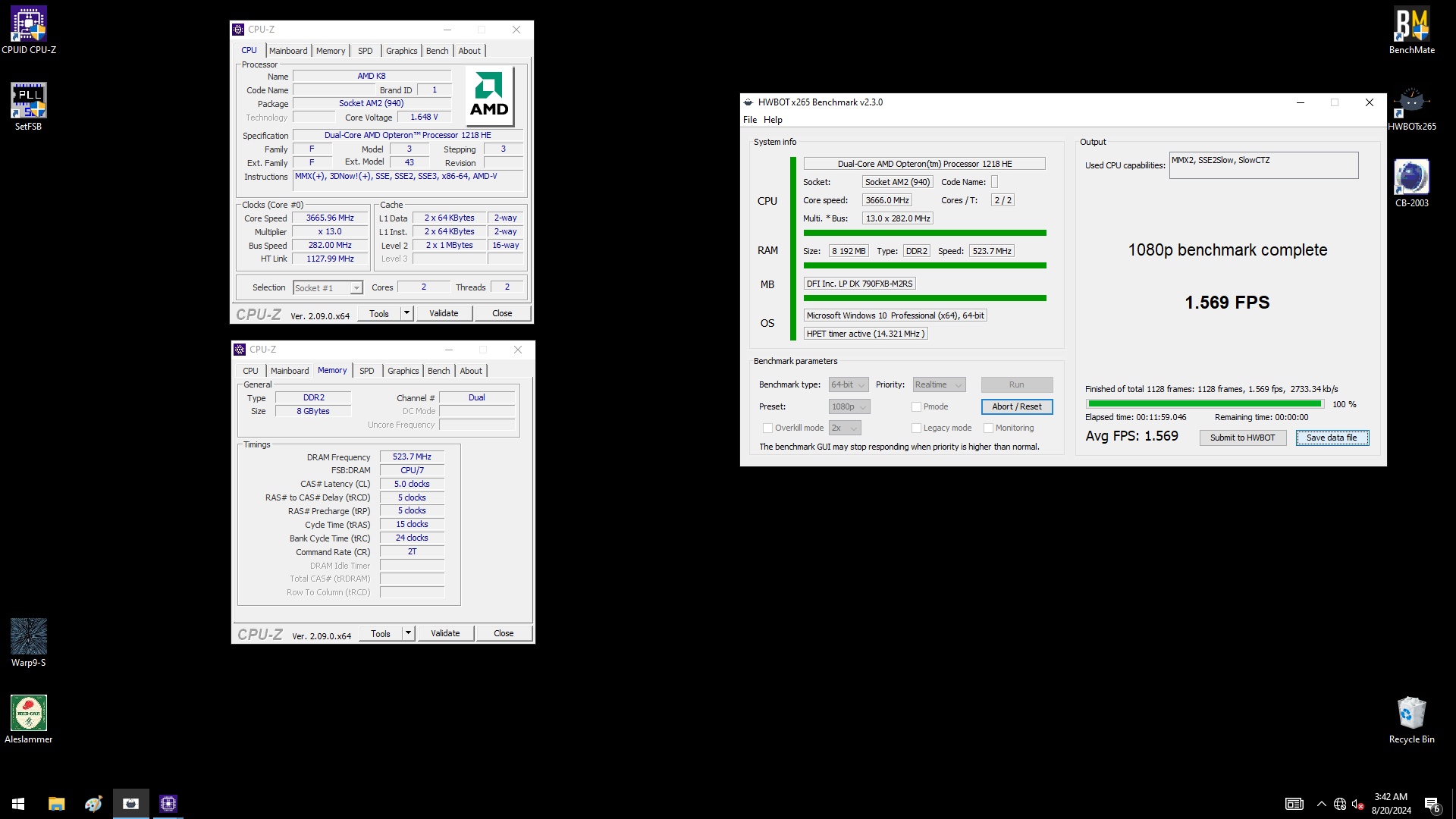Open the Windows Start menu
This screenshot has width=1456, height=819.
coord(18,804)
